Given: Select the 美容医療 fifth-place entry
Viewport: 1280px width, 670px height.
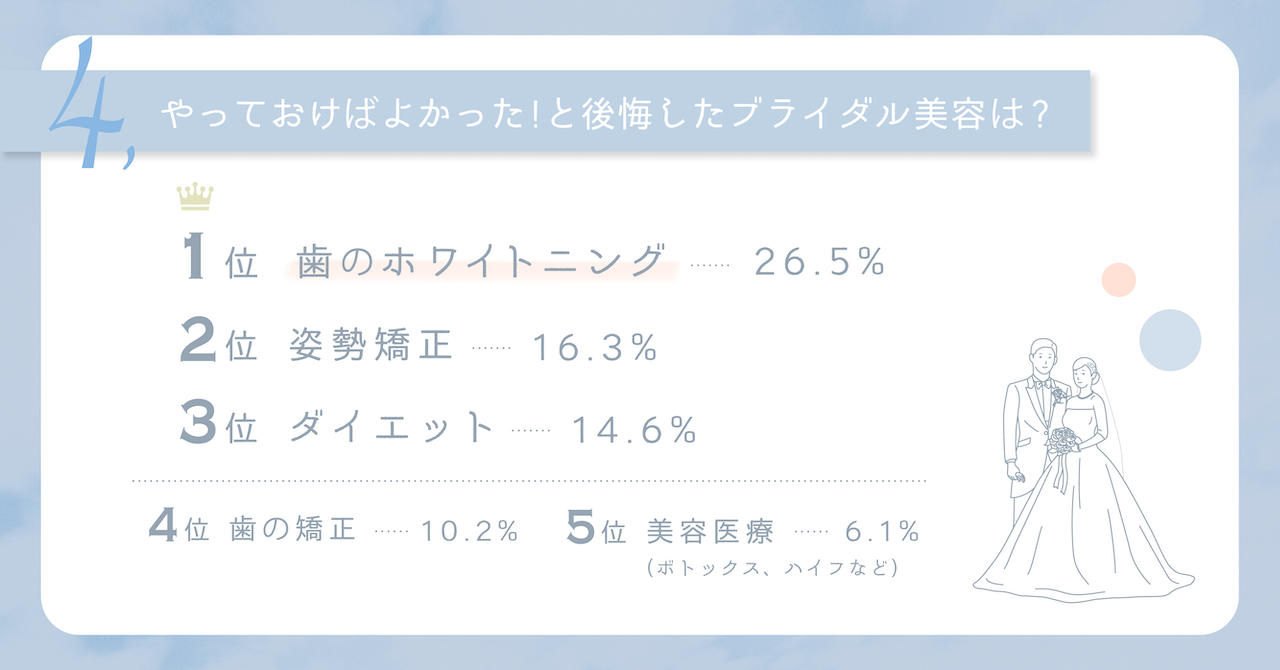Looking at the screenshot, I should tap(710, 530).
